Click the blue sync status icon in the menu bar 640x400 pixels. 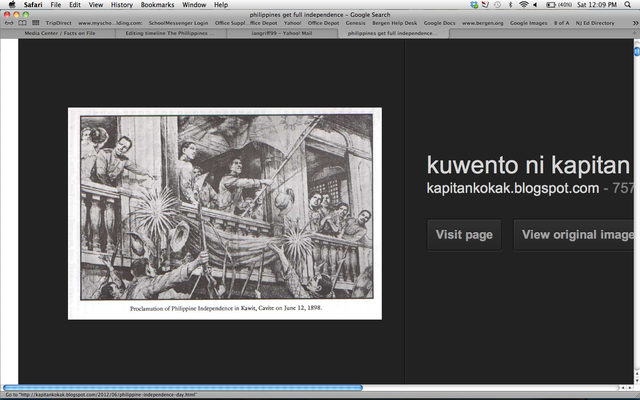[x=474, y=5]
